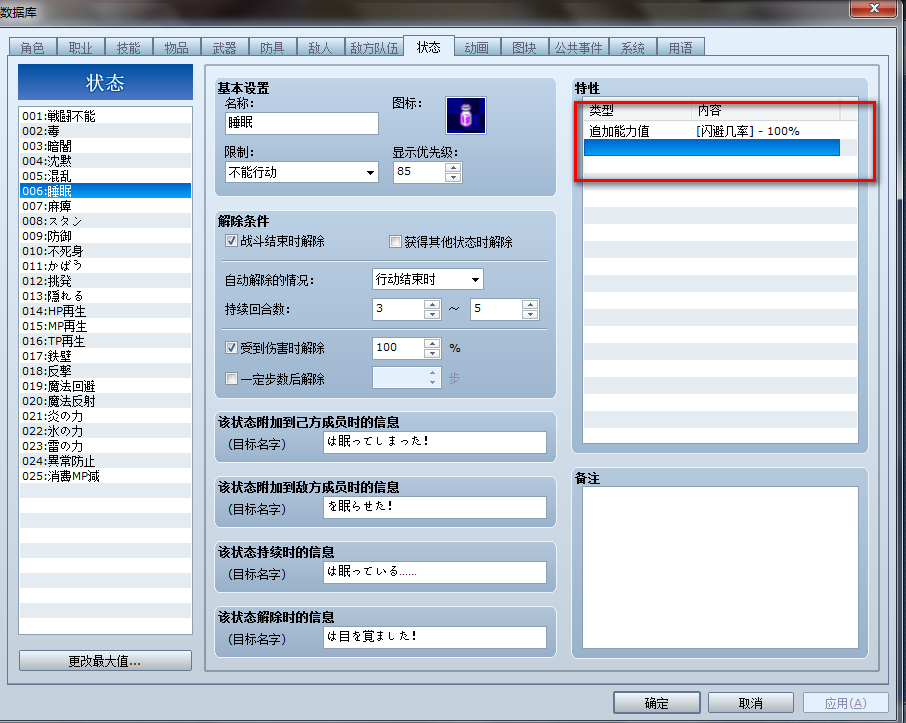Screen dimensions: 906x723
Task: Select state 003:暗闇
Action: pos(105,146)
